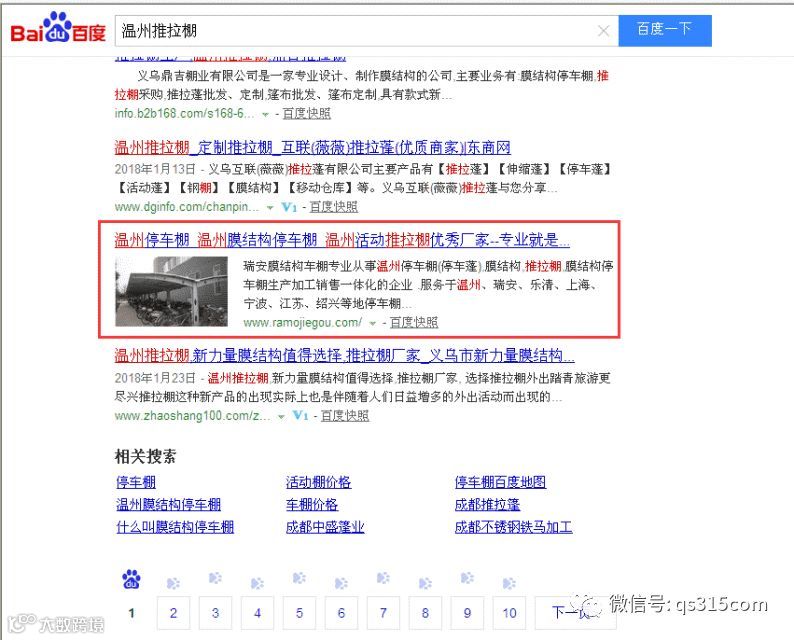Go to results page 10
Screen dimensions: 794x640
pyautogui.click(x=509, y=613)
